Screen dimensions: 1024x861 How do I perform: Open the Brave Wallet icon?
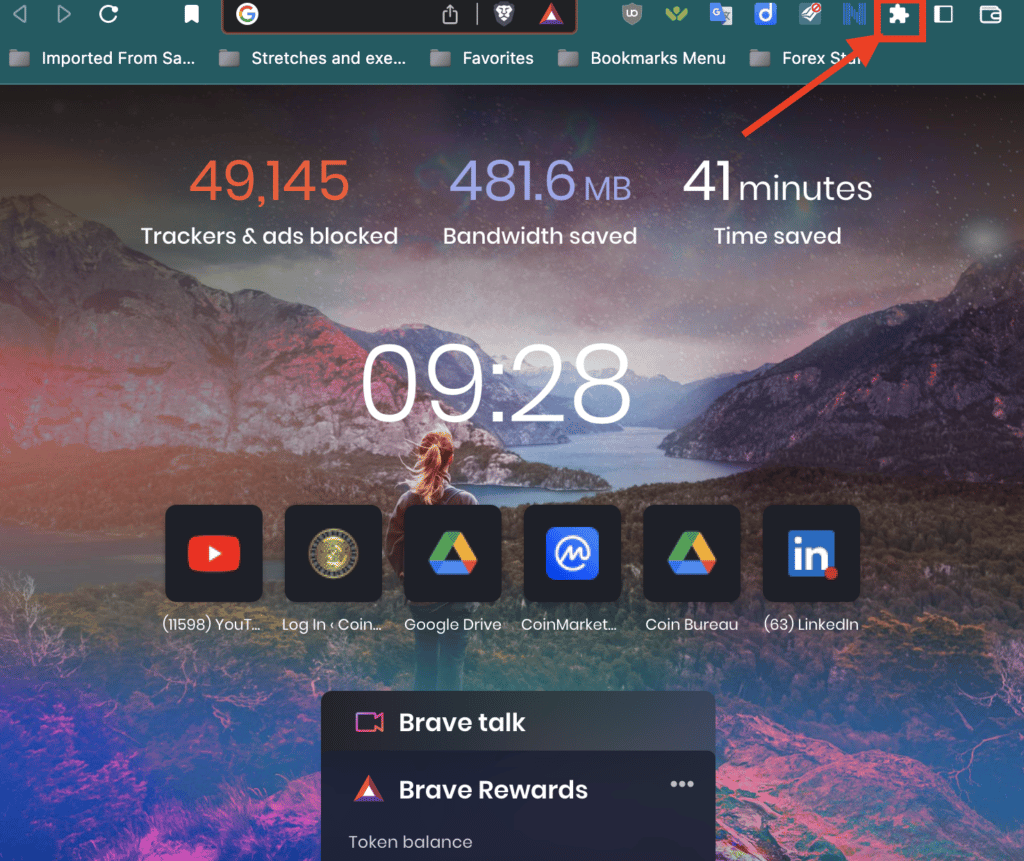(x=990, y=15)
